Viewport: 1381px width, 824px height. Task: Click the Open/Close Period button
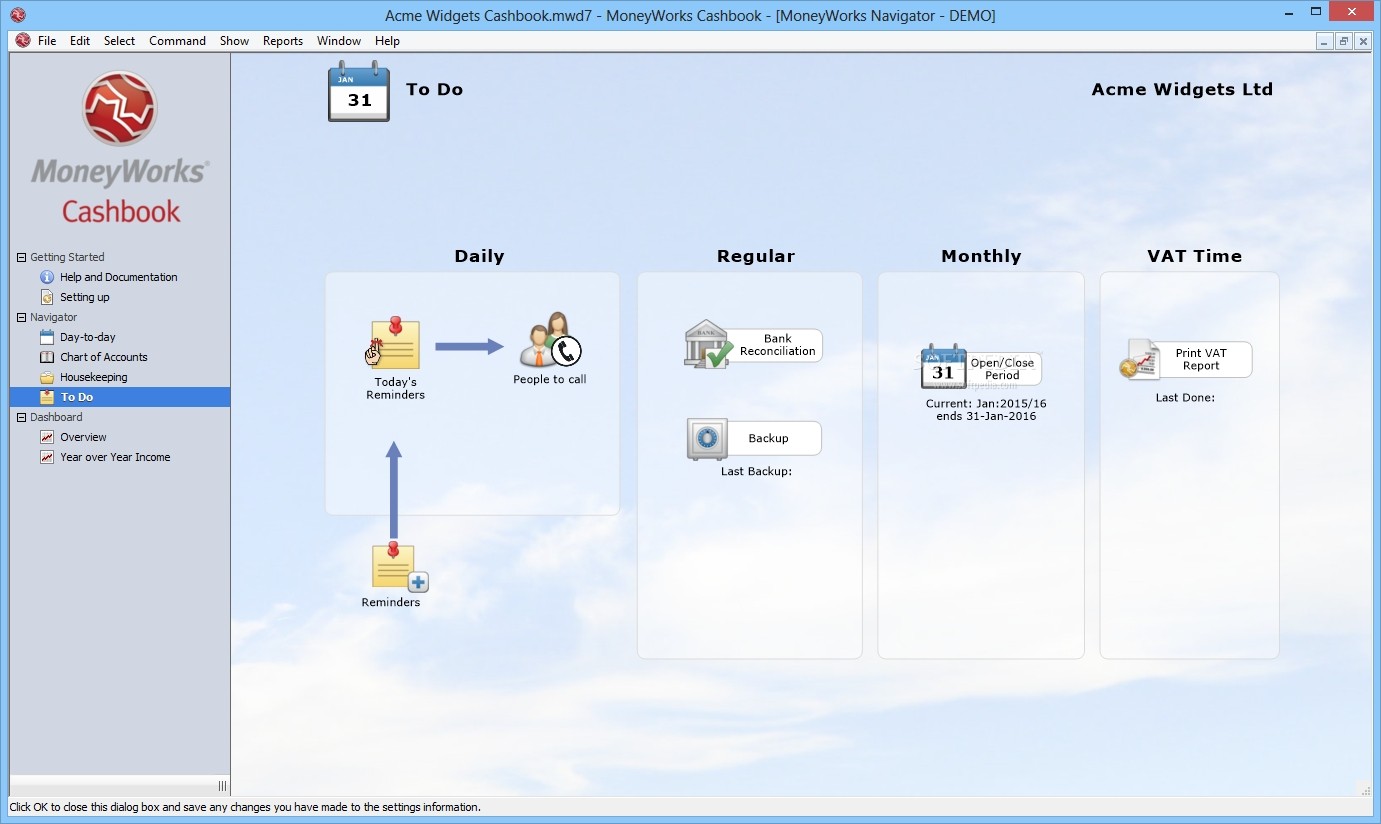[x=1002, y=369]
